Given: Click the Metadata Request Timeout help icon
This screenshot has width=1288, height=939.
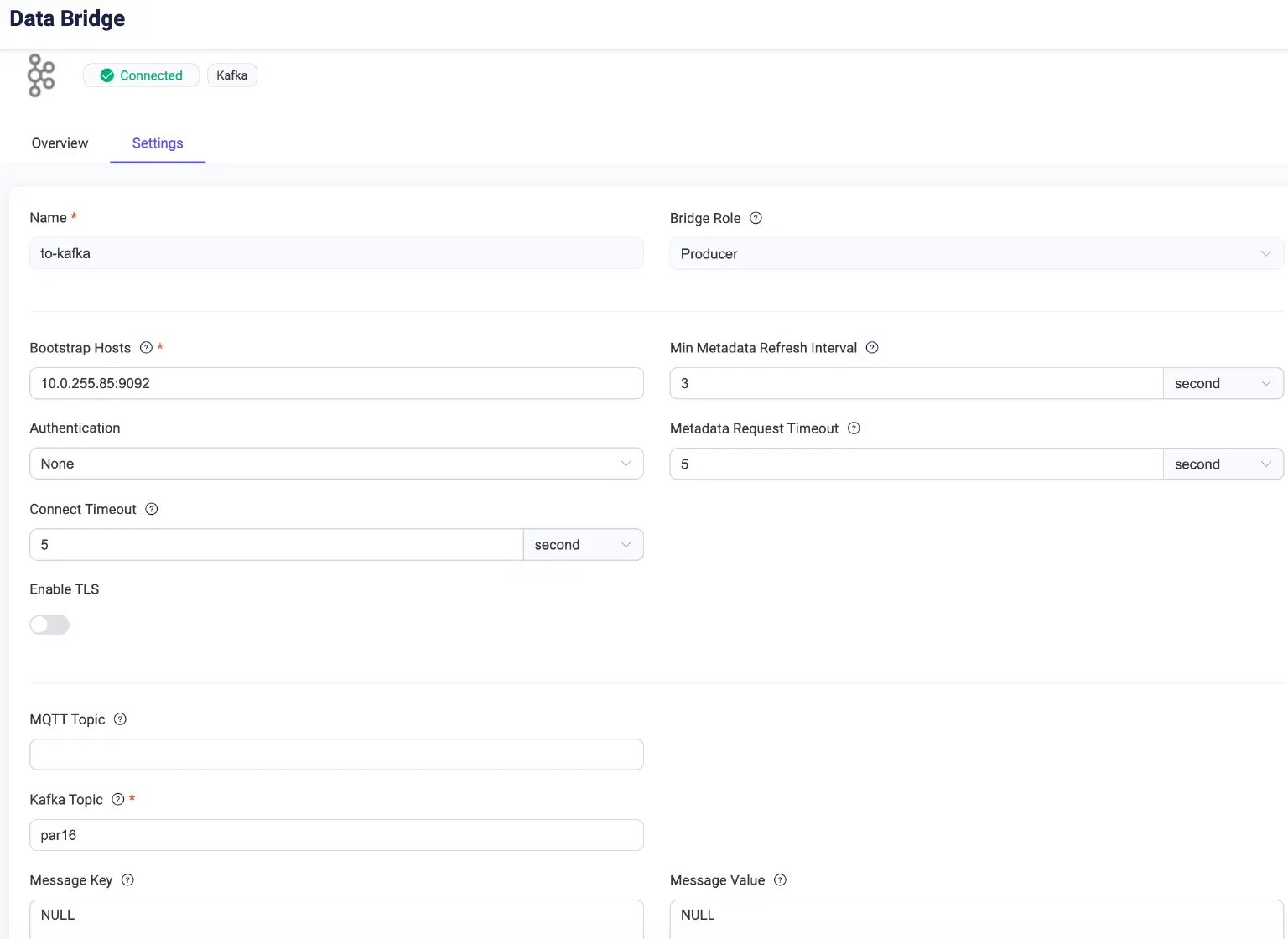Looking at the screenshot, I should point(854,428).
